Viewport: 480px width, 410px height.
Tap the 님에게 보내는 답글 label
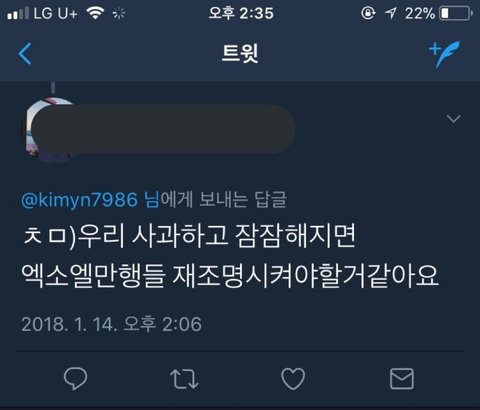point(215,200)
